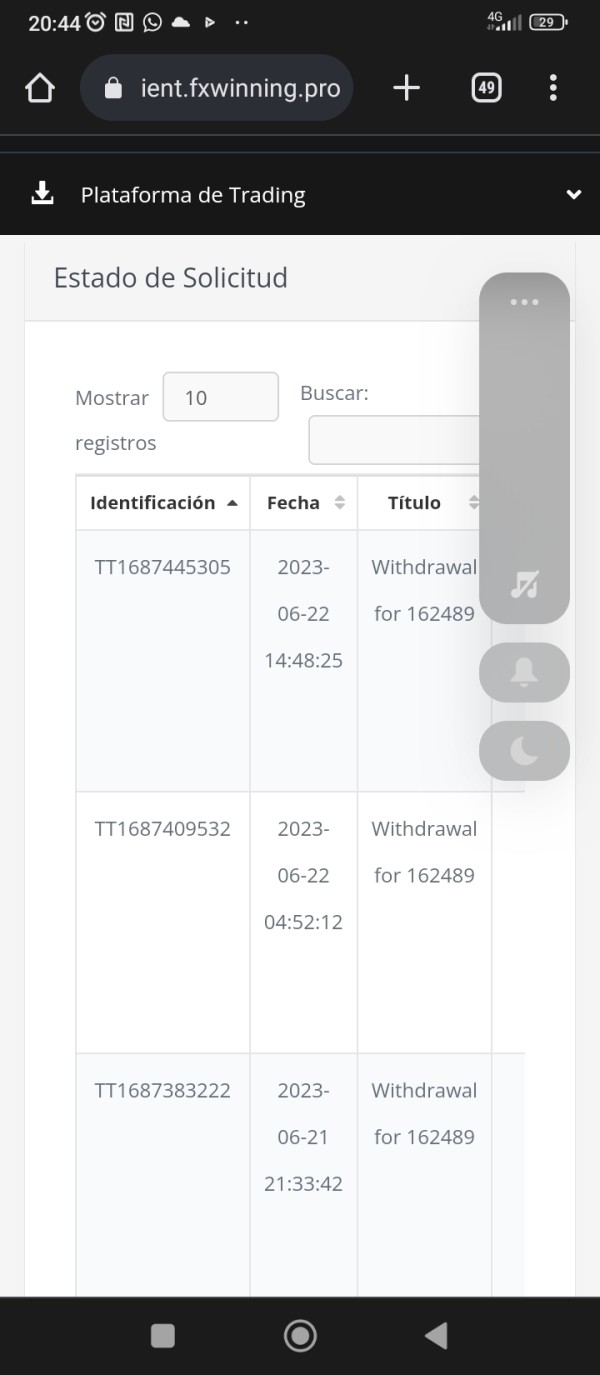Open the floating panel three-dots handle
The width and height of the screenshot is (600, 1375).
pos(524,302)
